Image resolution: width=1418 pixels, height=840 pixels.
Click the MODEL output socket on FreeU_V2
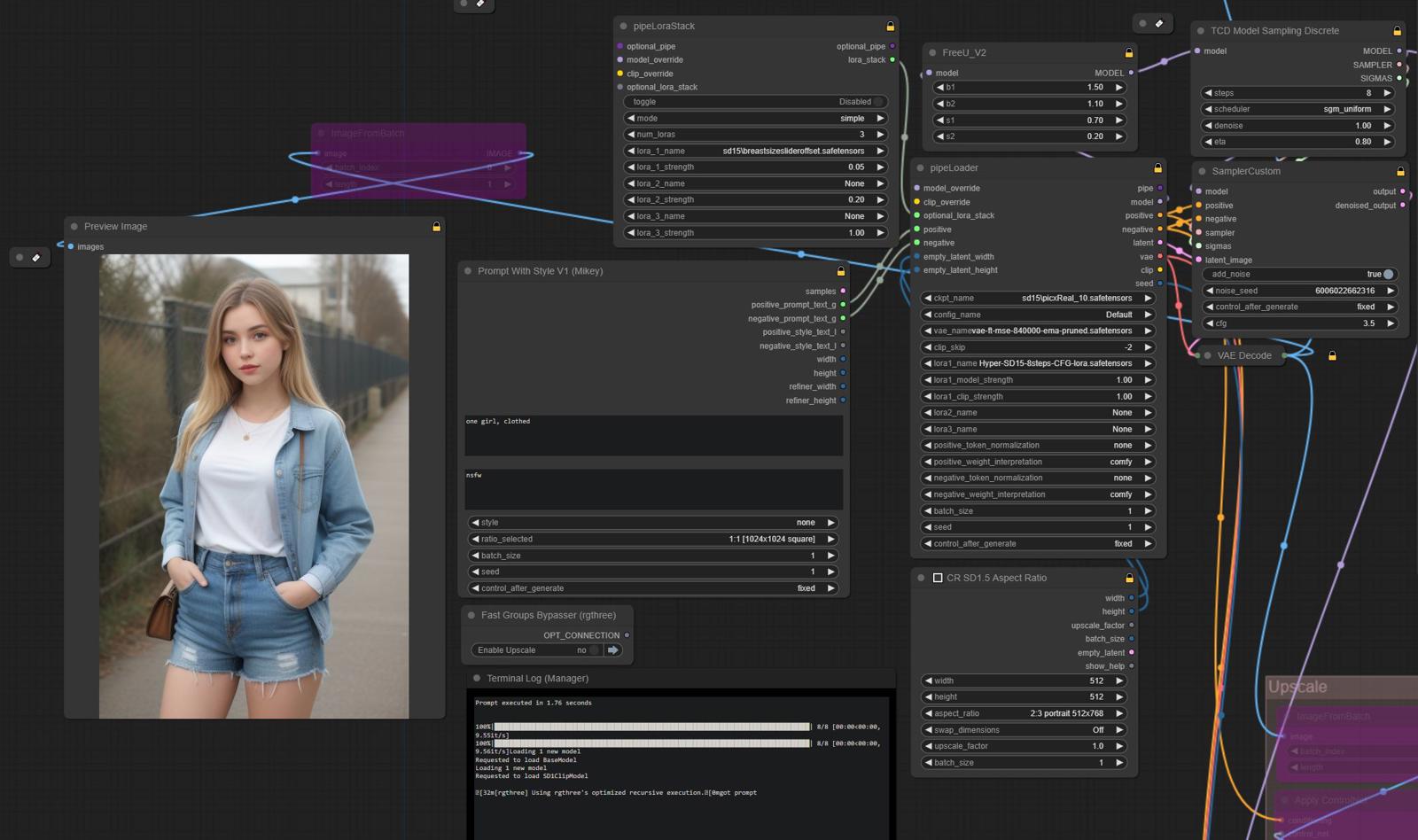(x=1131, y=74)
